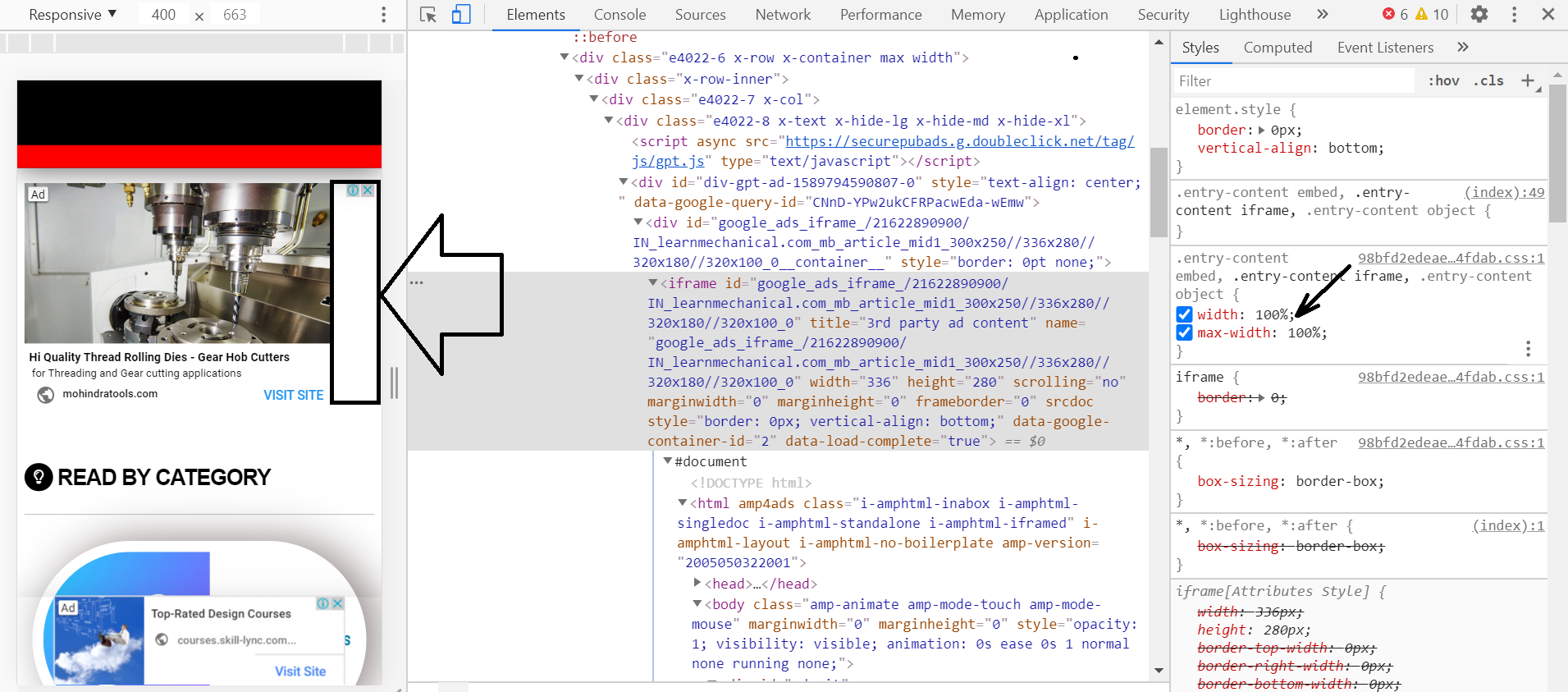Click the viewport width field showing 400
The width and height of the screenshot is (1568, 692).
[163, 15]
